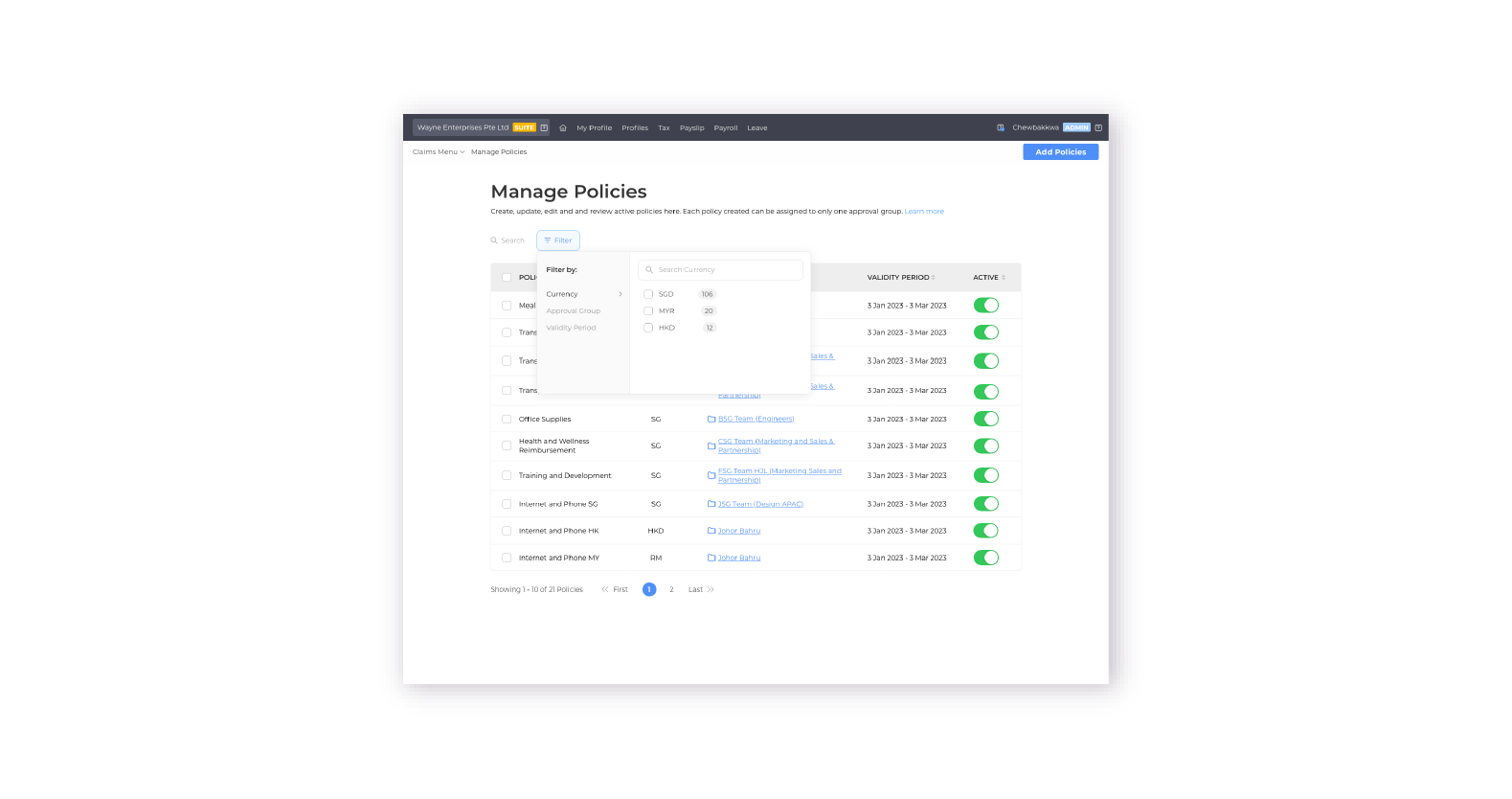Click the double-chevron icon before First
The image size is (1512, 799).
click(x=605, y=589)
